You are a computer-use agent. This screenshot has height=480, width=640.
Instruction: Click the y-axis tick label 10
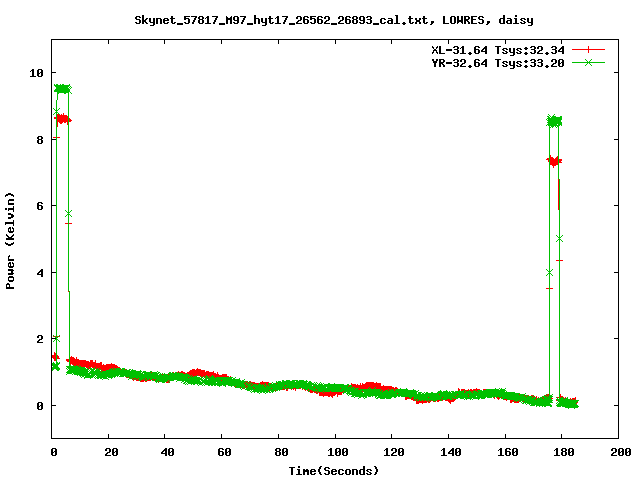pos(36,73)
